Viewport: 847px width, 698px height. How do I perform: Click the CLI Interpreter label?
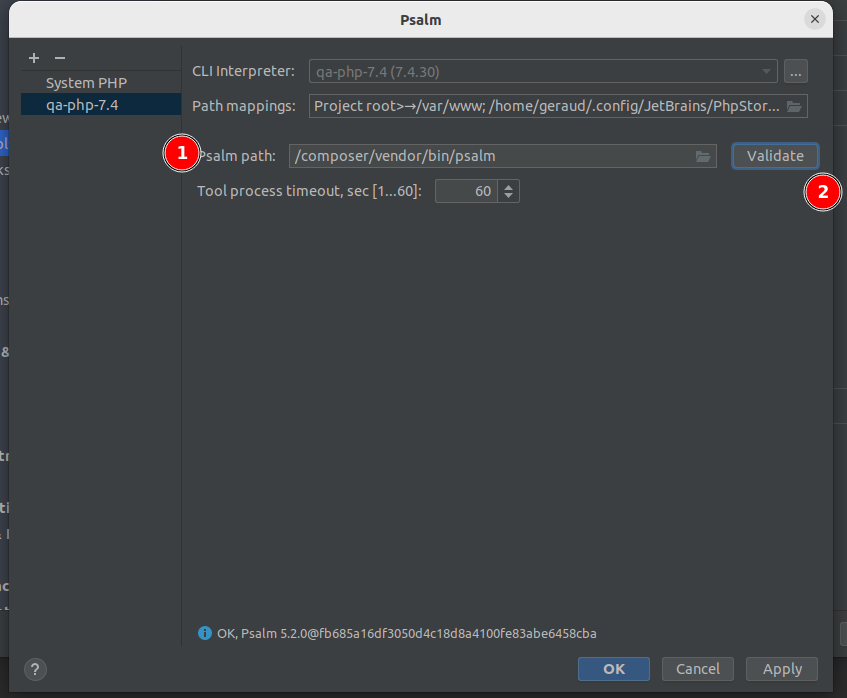pos(244,71)
